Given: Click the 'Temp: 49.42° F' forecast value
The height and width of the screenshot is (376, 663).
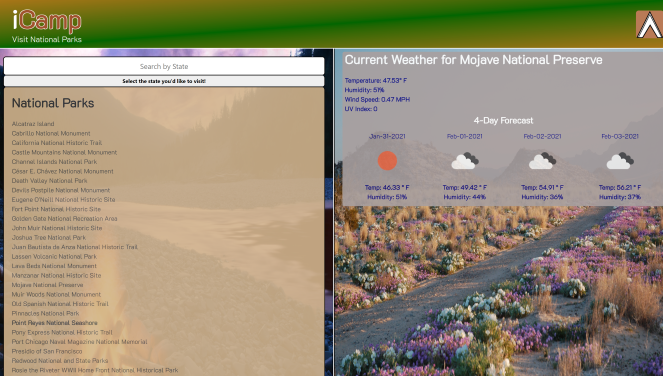Looking at the screenshot, I should (x=465, y=187).
